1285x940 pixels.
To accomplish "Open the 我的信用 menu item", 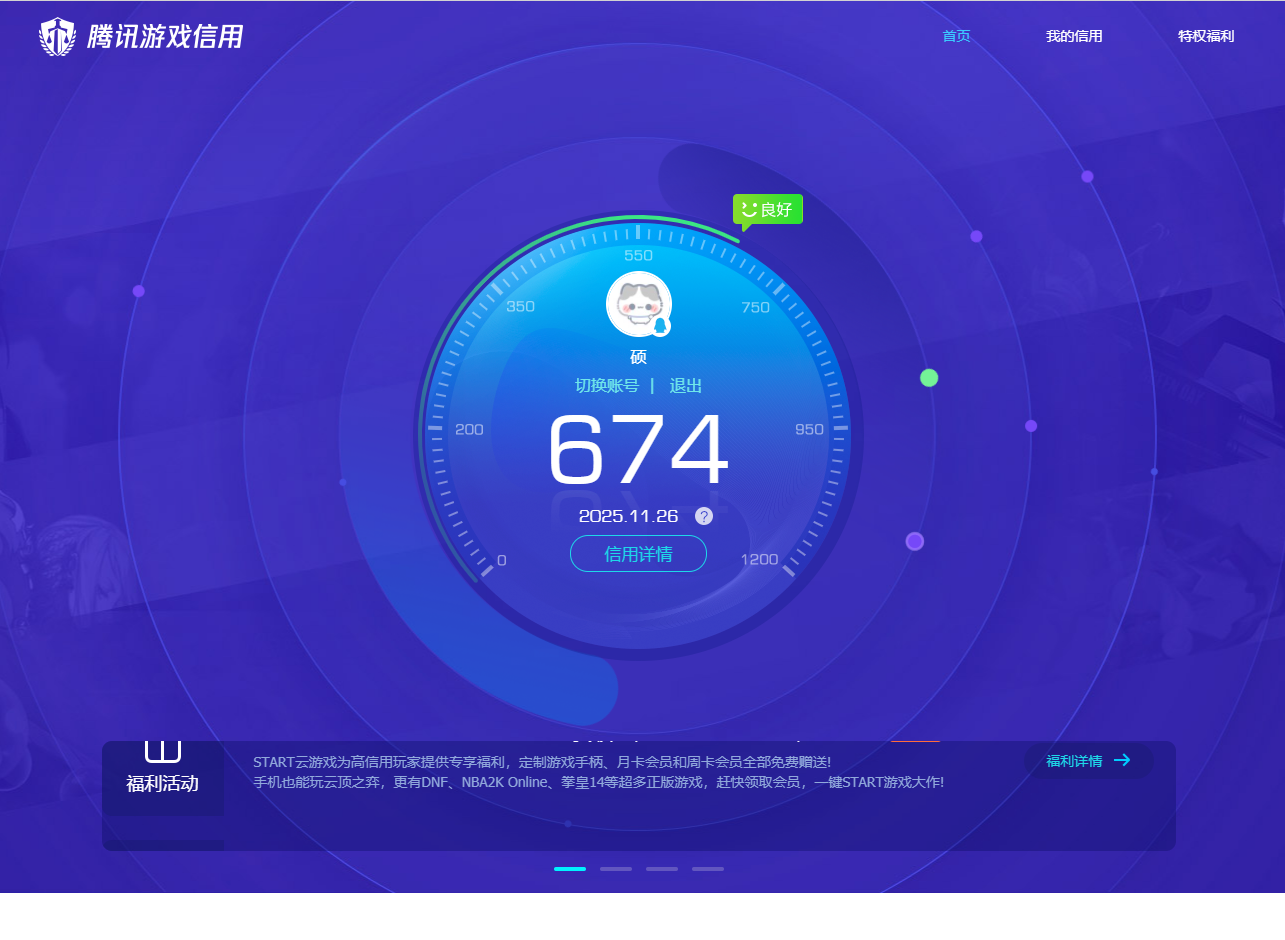I will point(1074,36).
